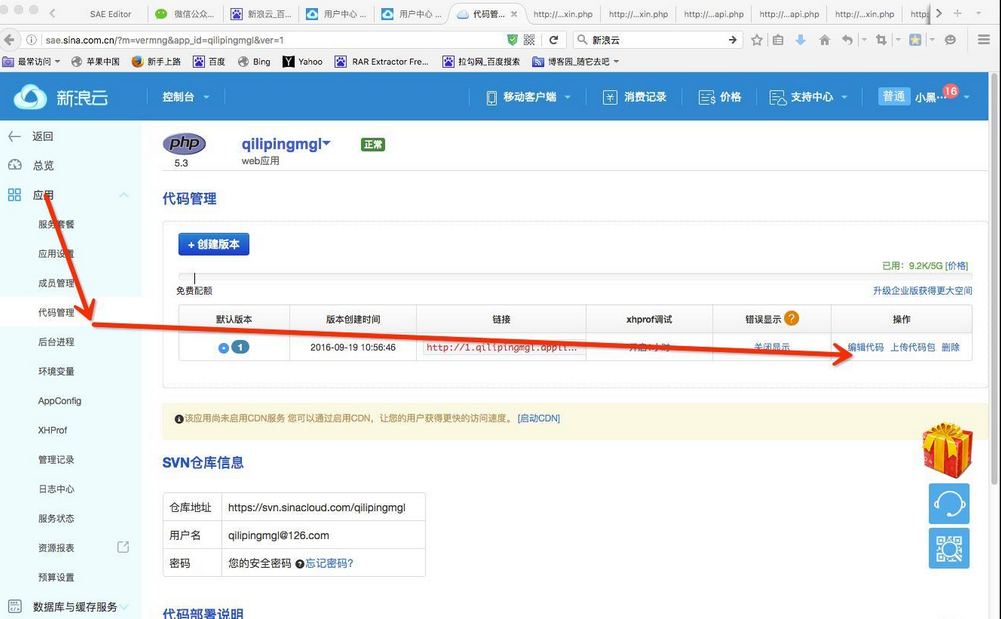1001x619 pixels.
Task: Open 预算设置 in sidebar
Action: [56, 577]
